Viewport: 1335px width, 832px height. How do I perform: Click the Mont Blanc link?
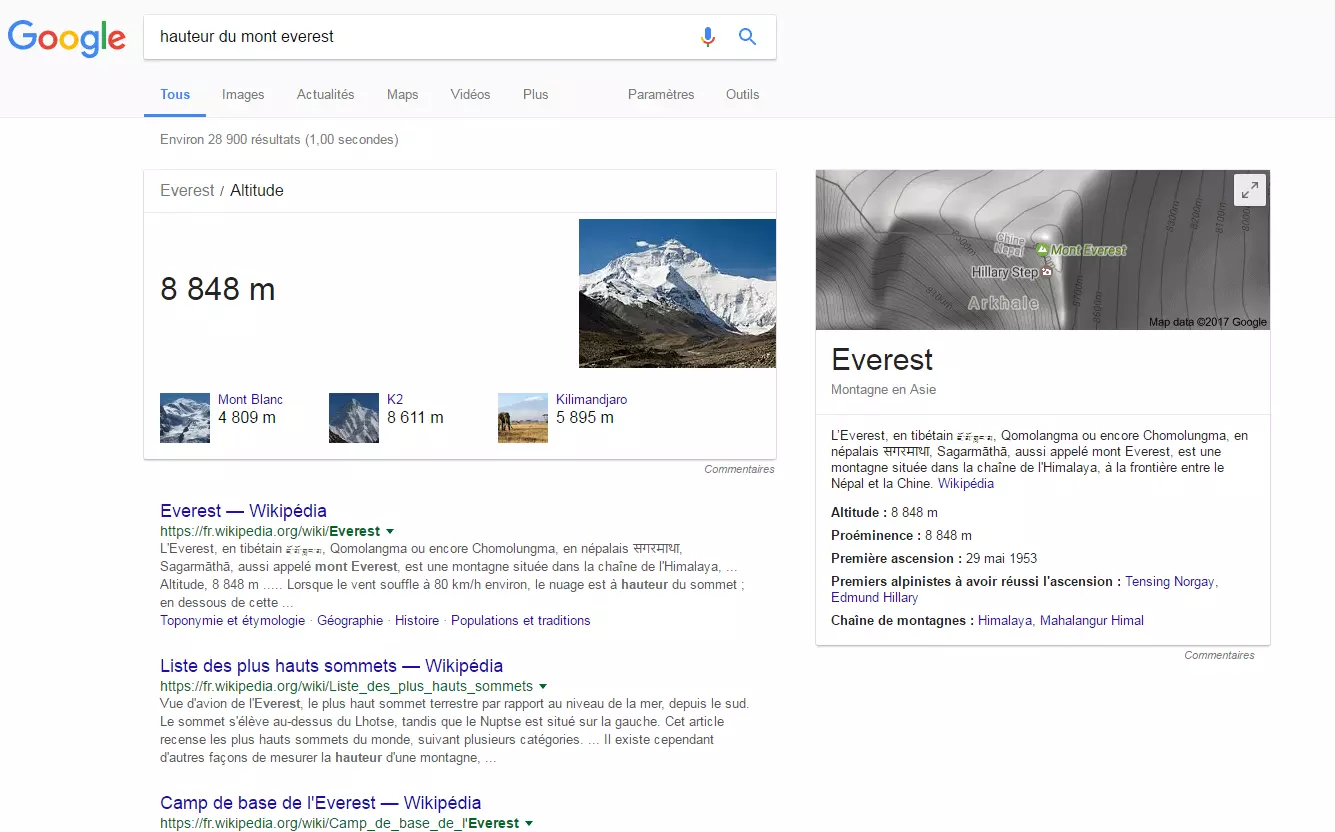(x=250, y=399)
